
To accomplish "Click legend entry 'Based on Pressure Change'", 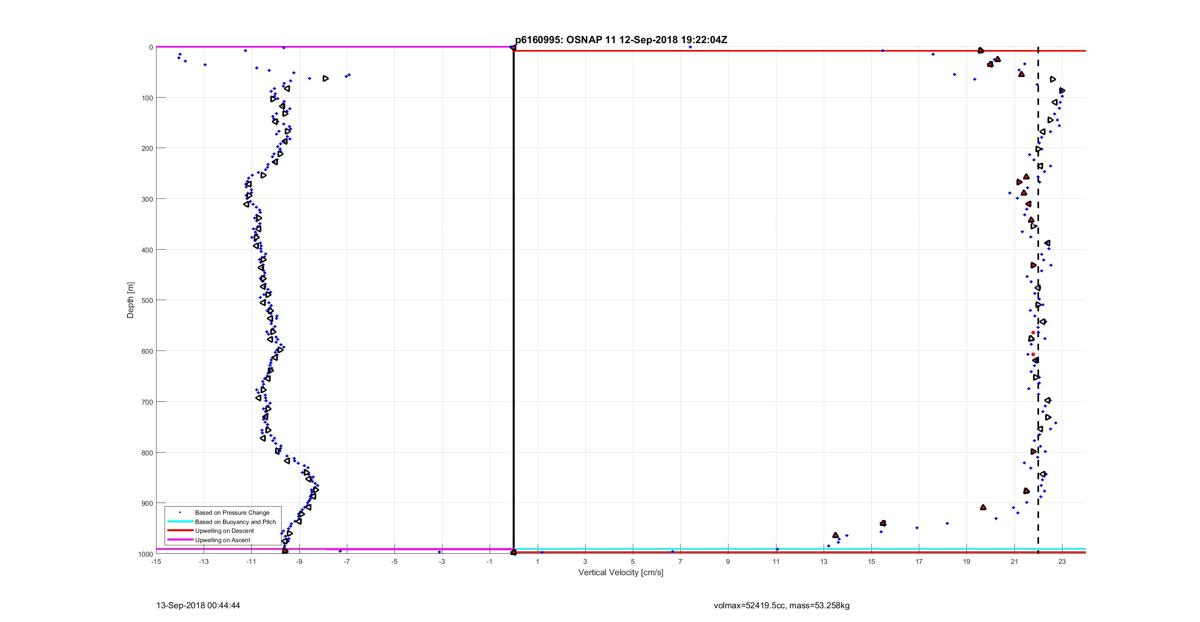I will point(232,513).
